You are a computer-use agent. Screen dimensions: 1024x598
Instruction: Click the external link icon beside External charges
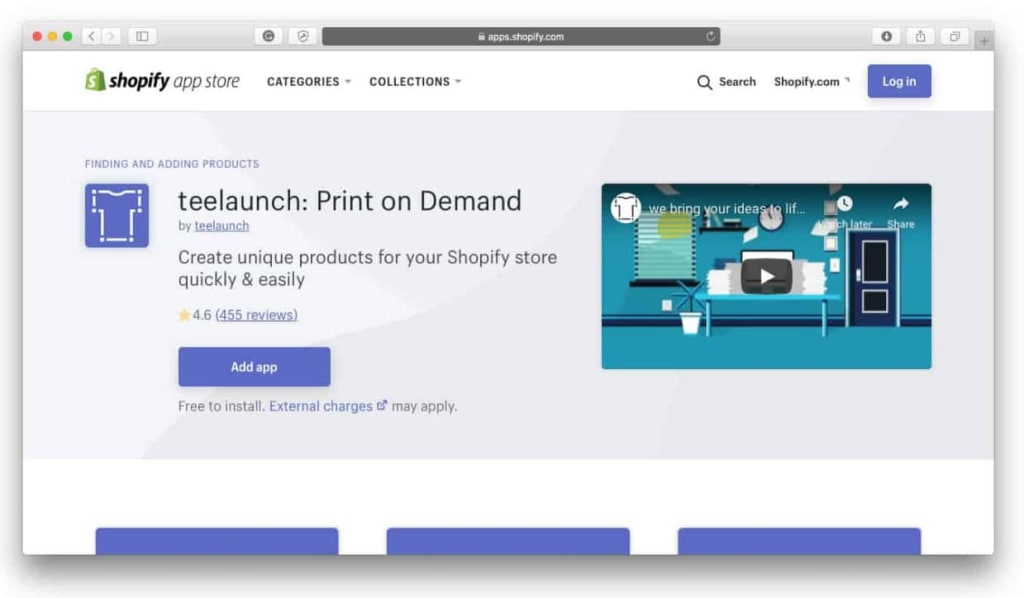point(381,405)
